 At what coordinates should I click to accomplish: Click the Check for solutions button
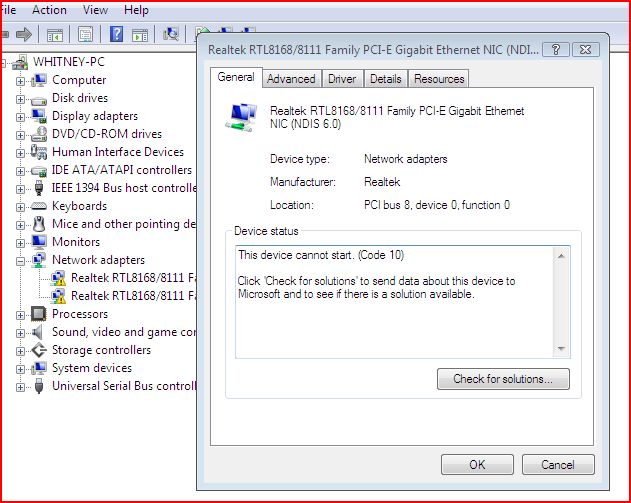(x=503, y=379)
